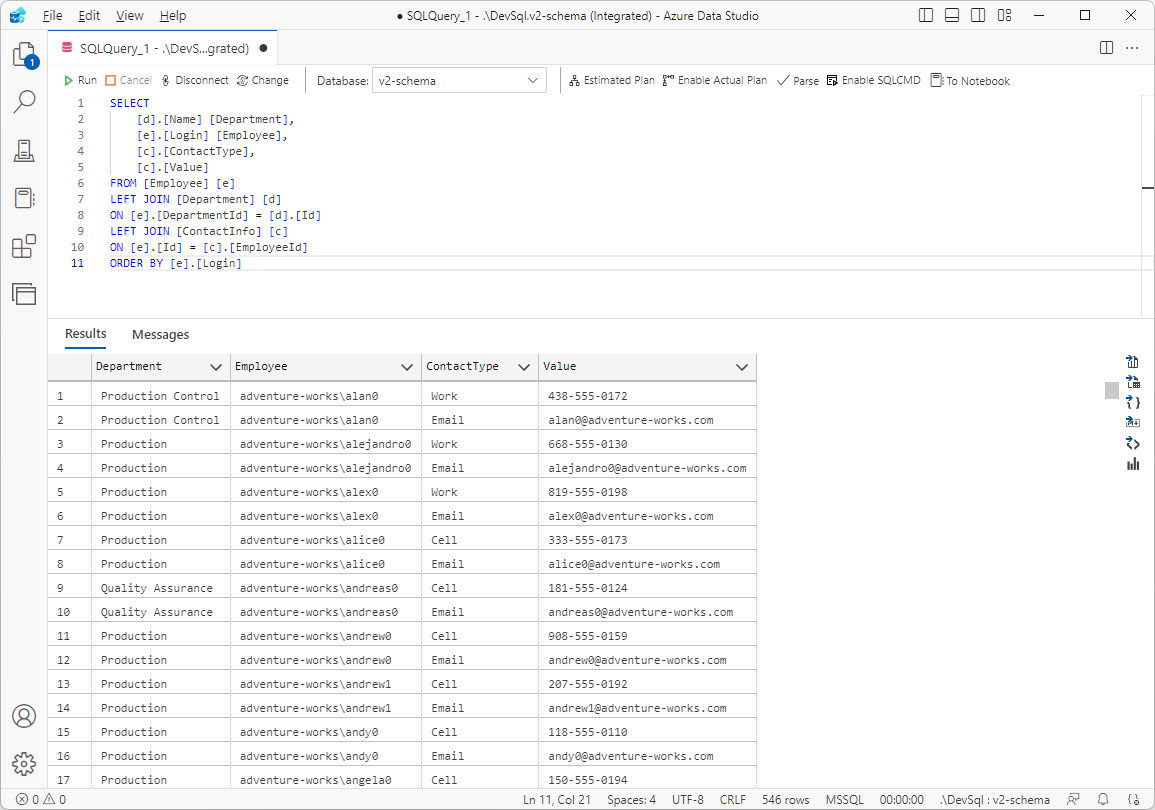This screenshot has width=1155, height=810.
Task: Split the editor to the right
Action: [1106, 48]
